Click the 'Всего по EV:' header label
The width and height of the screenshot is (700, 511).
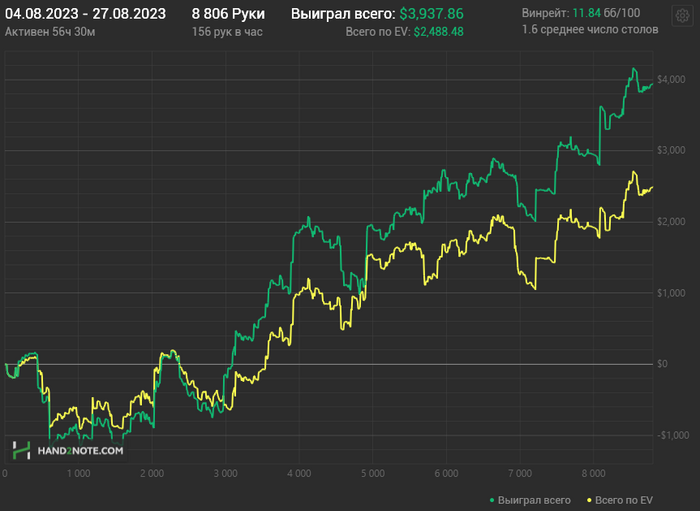pyautogui.click(x=378, y=32)
